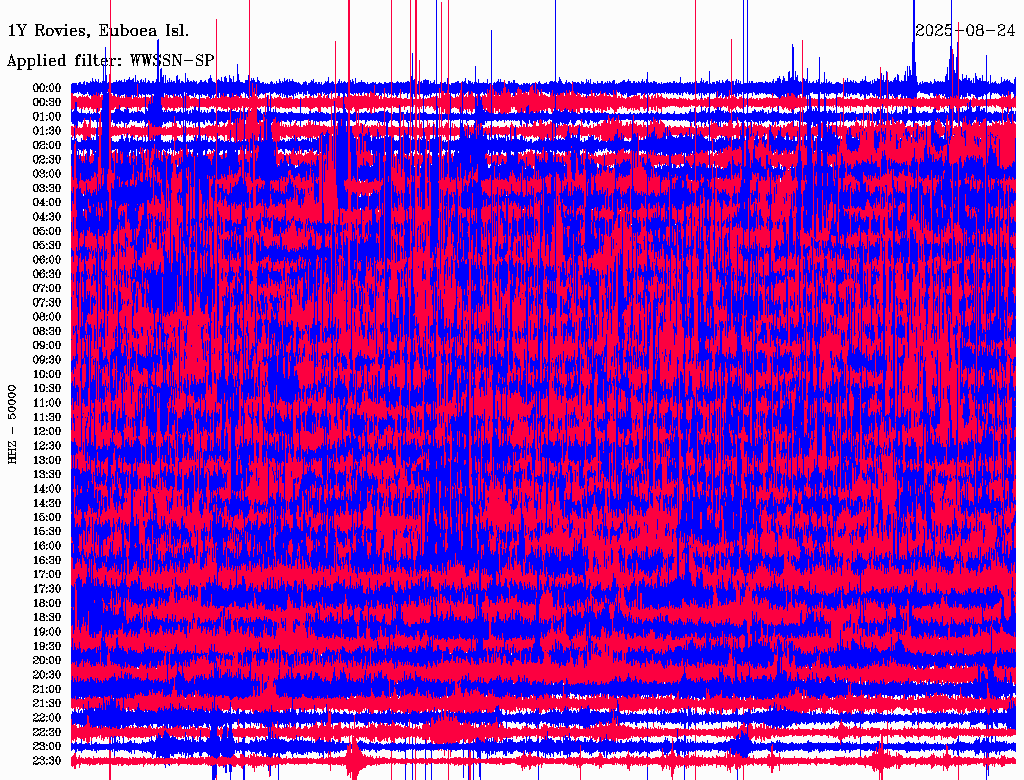Click the 03:00 time marker
This screenshot has height=780, width=1024.
(x=47, y=174)
